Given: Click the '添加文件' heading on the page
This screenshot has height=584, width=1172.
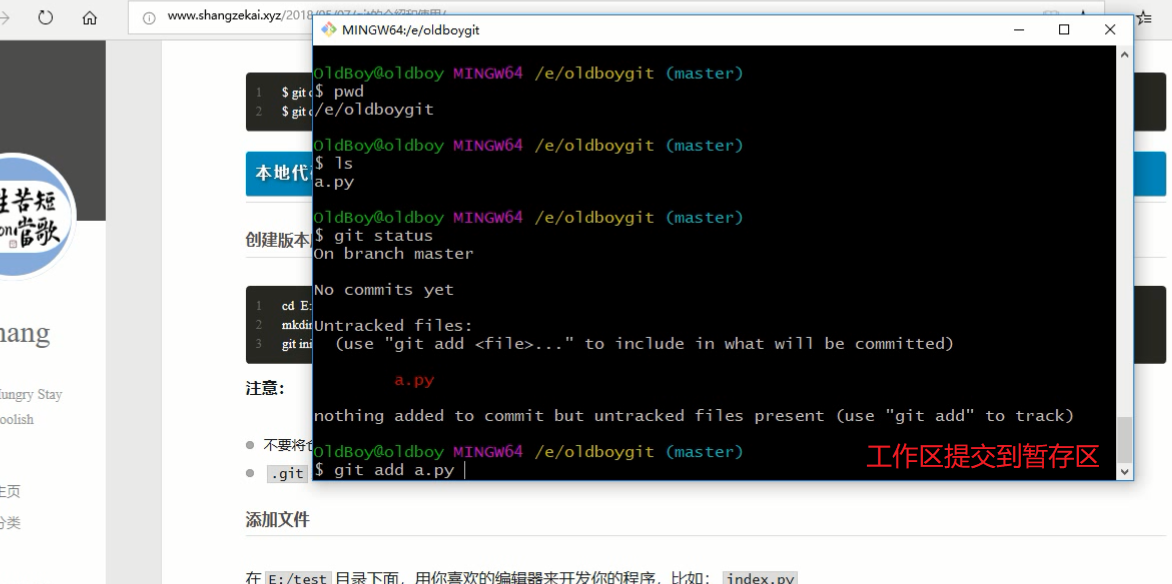Looking at the screenshot, I should (x=277, y=520).
